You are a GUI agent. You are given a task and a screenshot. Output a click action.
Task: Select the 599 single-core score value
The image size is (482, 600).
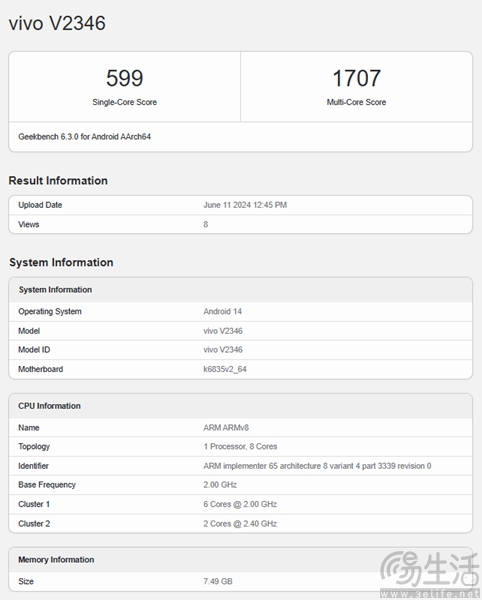(x=125, y=78)
